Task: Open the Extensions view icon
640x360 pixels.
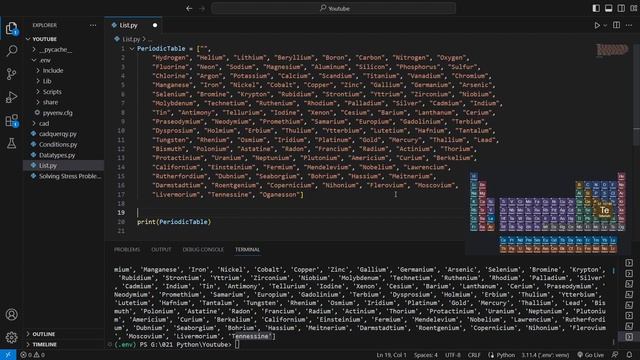Action: (x=11, y=120)
